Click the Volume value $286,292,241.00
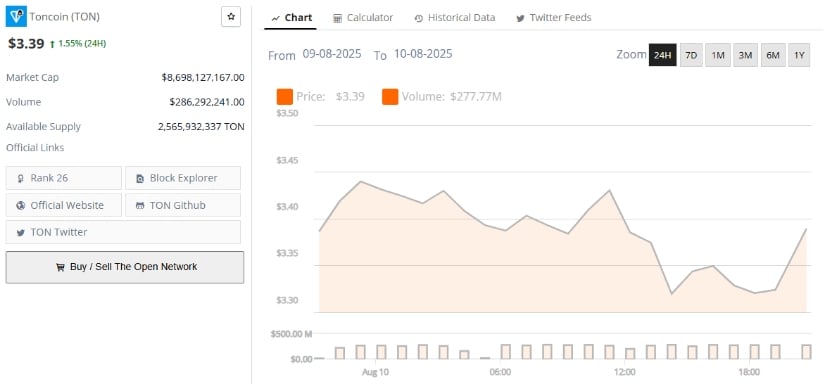This screenshot has height=384, width=825. click(x=207, y=102)
